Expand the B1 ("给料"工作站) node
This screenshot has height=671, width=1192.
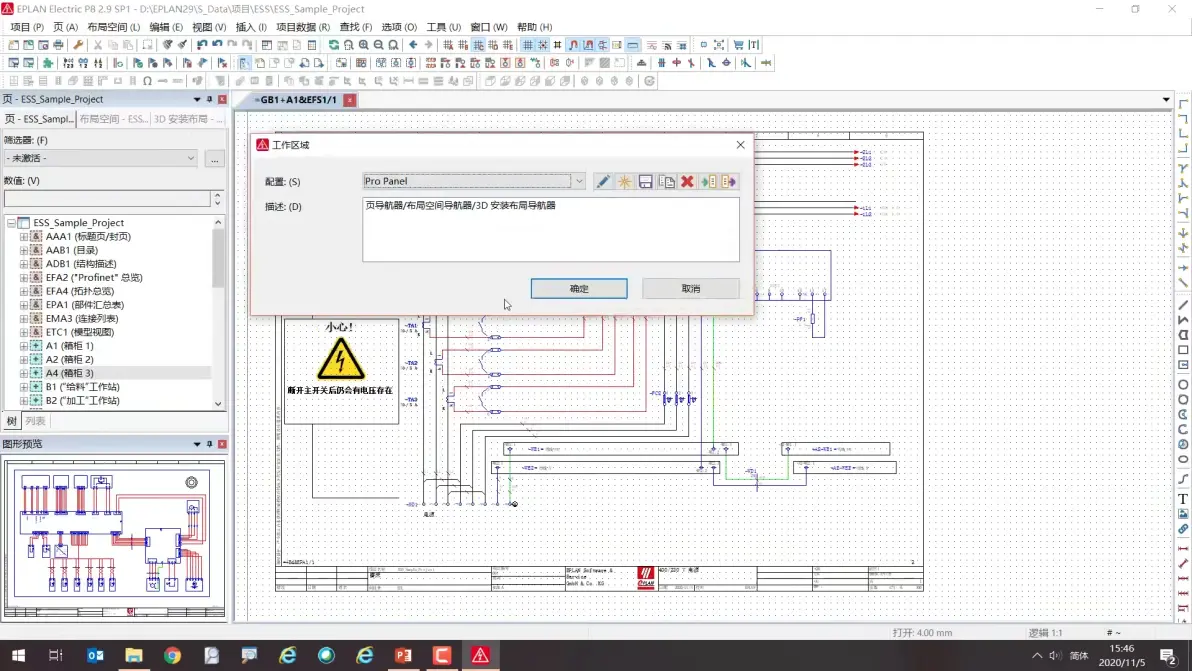point(24,387)
